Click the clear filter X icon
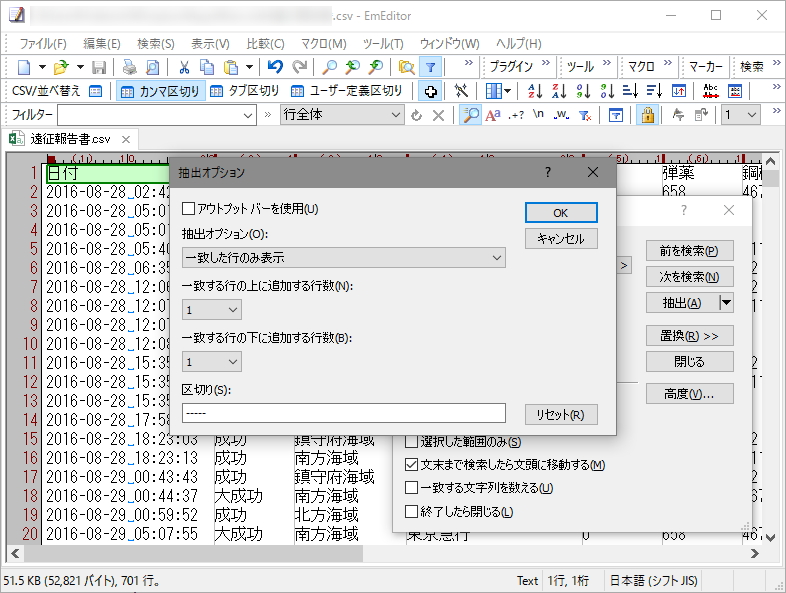Screen dimensions: 786x593 [439, 115]
